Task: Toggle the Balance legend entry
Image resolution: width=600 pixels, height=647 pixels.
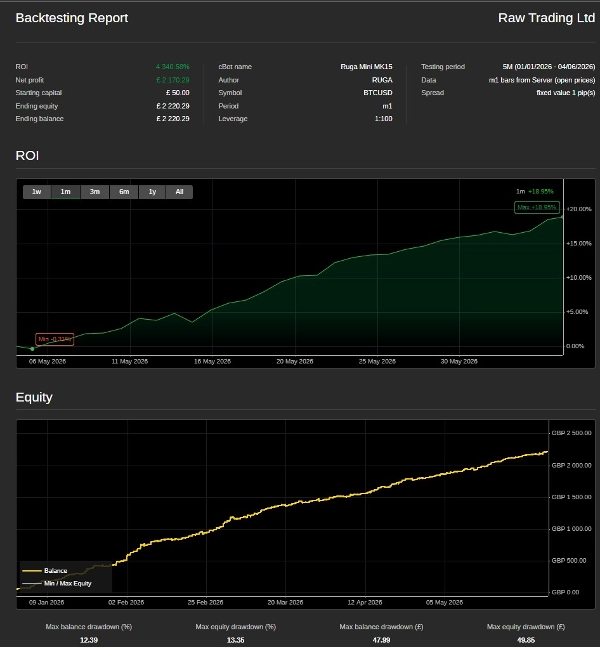Action: coord(45,571)
